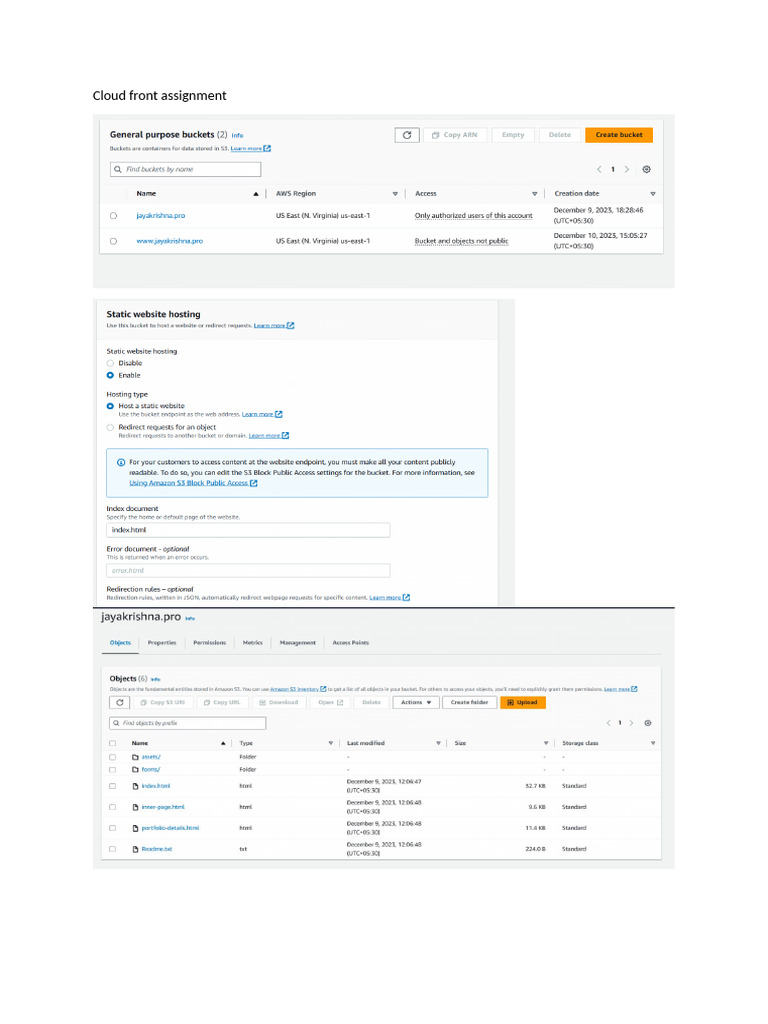The image size is (768, 1024).
Task: Check the forms/ folder checkbox
Action: click(112, 769)
